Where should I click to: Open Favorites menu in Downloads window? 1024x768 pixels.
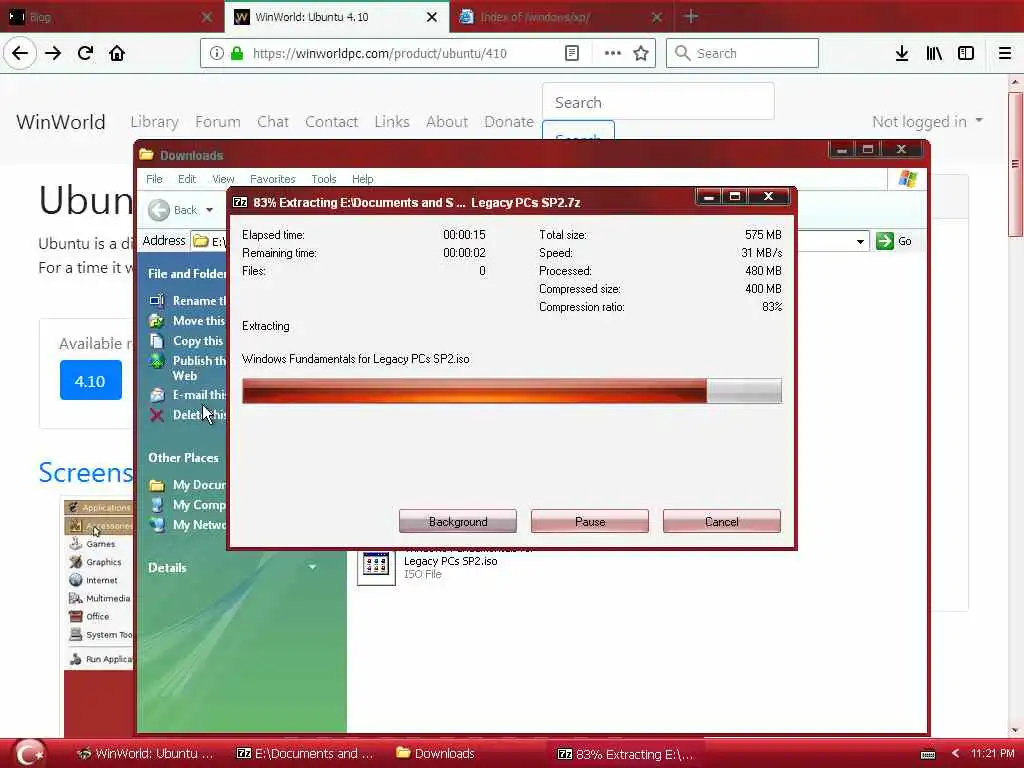point(272,179)
